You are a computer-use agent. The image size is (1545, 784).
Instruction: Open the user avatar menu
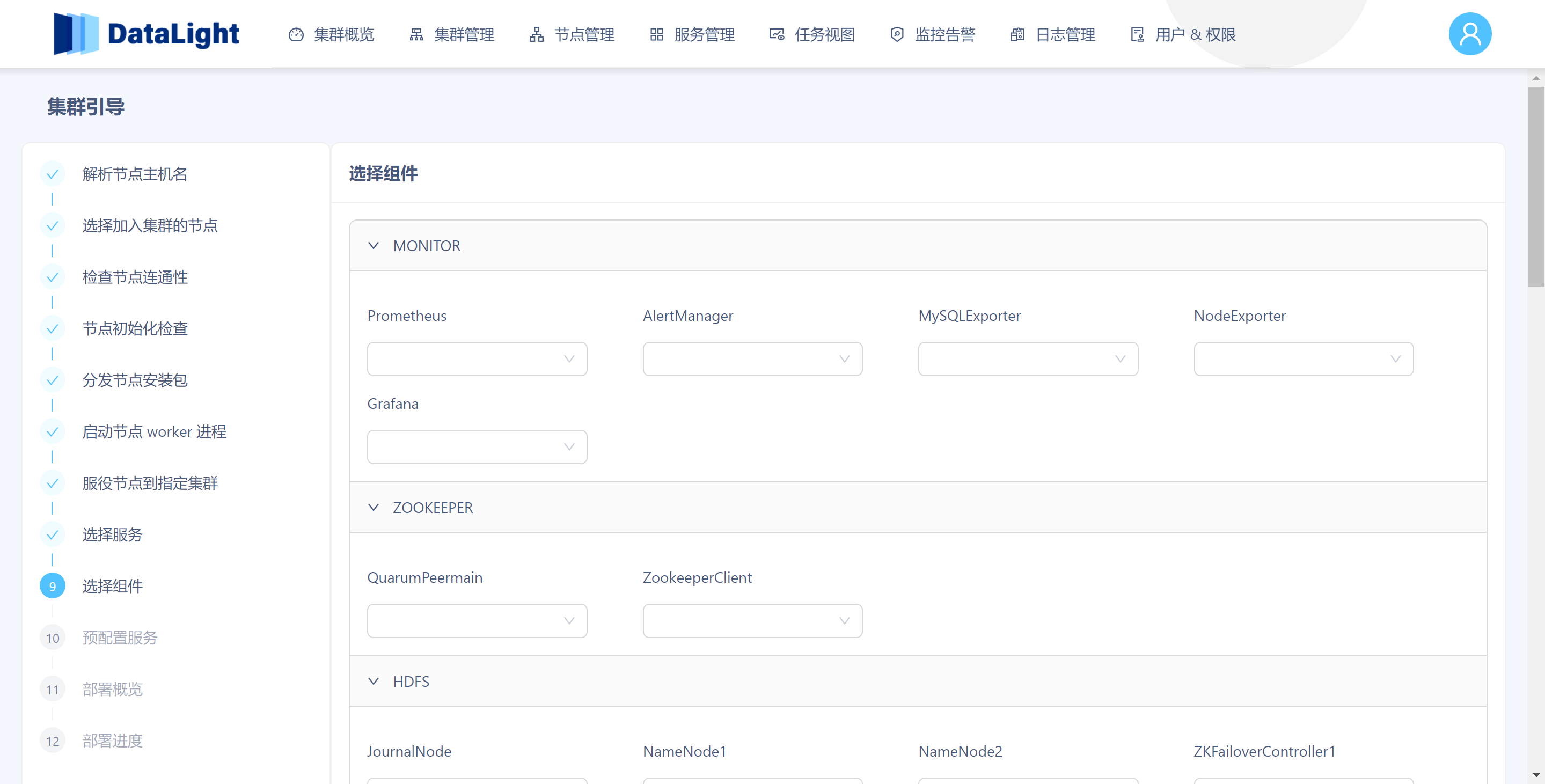pos(1470,34)
